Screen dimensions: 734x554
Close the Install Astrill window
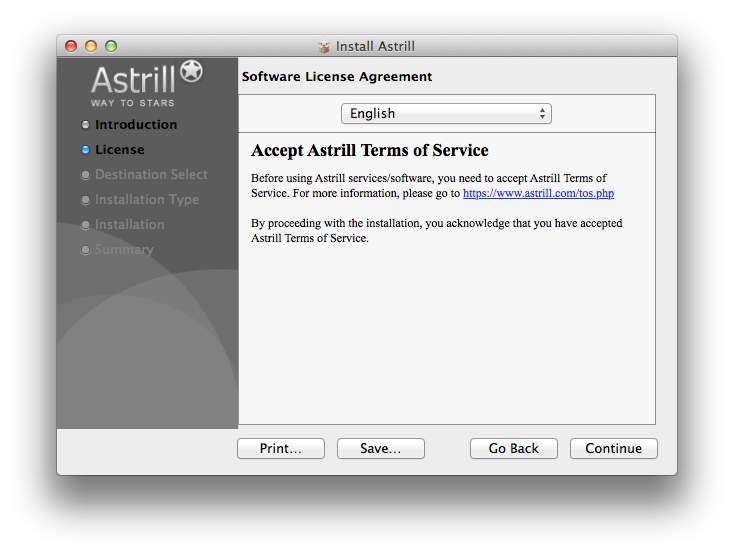[71, 46]
